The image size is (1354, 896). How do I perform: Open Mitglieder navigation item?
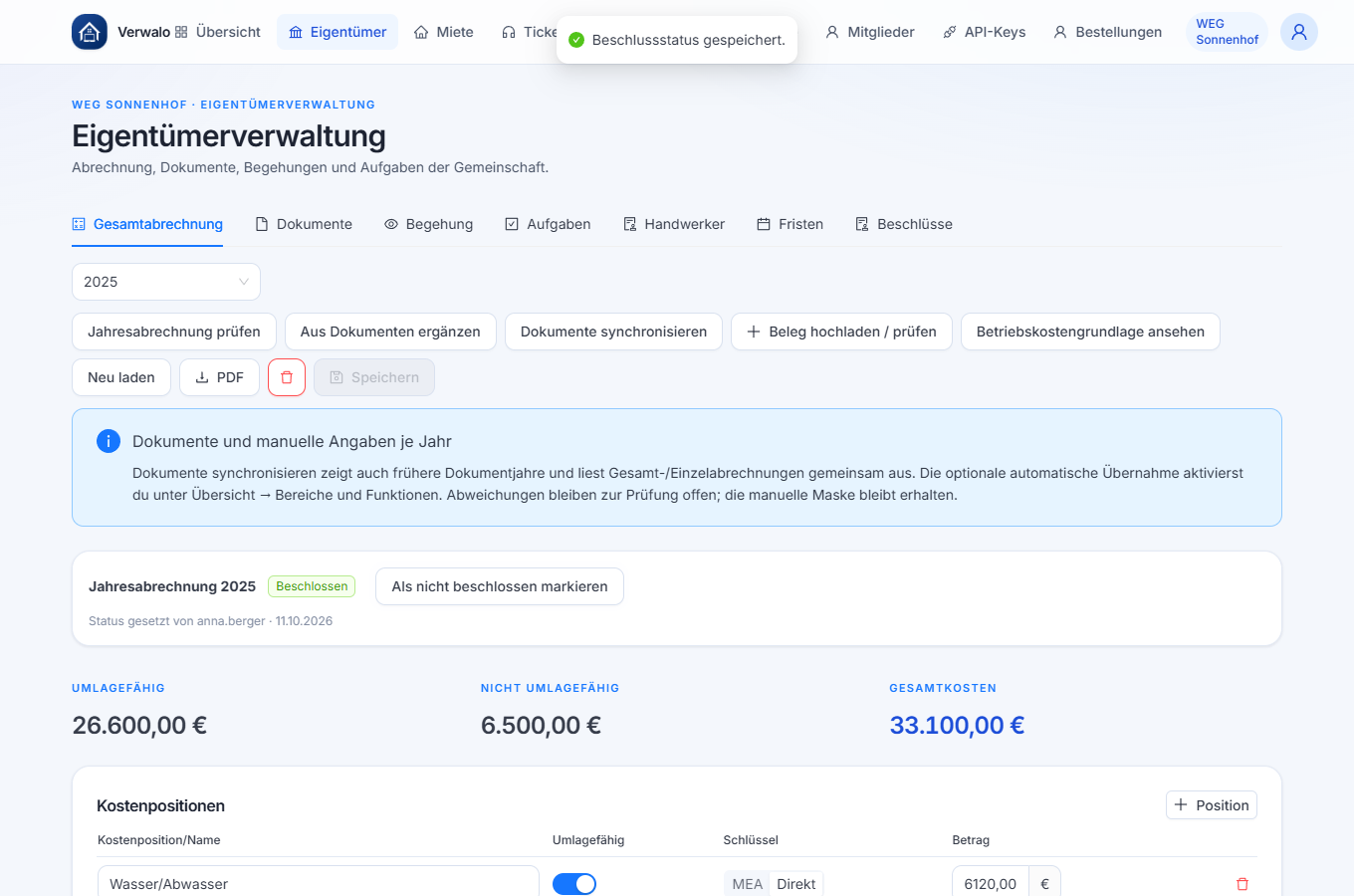[x=870, y=32]
